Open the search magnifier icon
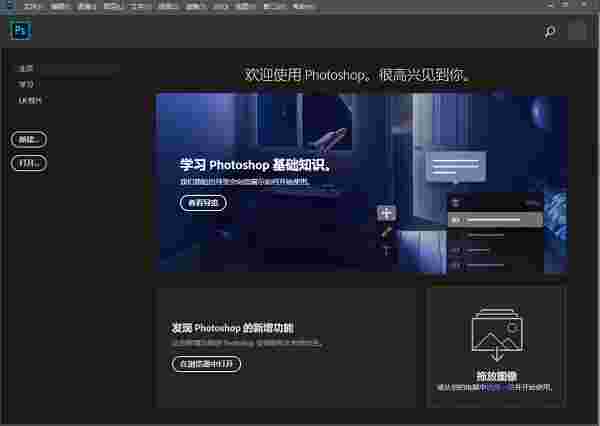600x426 pixels. [x=550, y=31]
